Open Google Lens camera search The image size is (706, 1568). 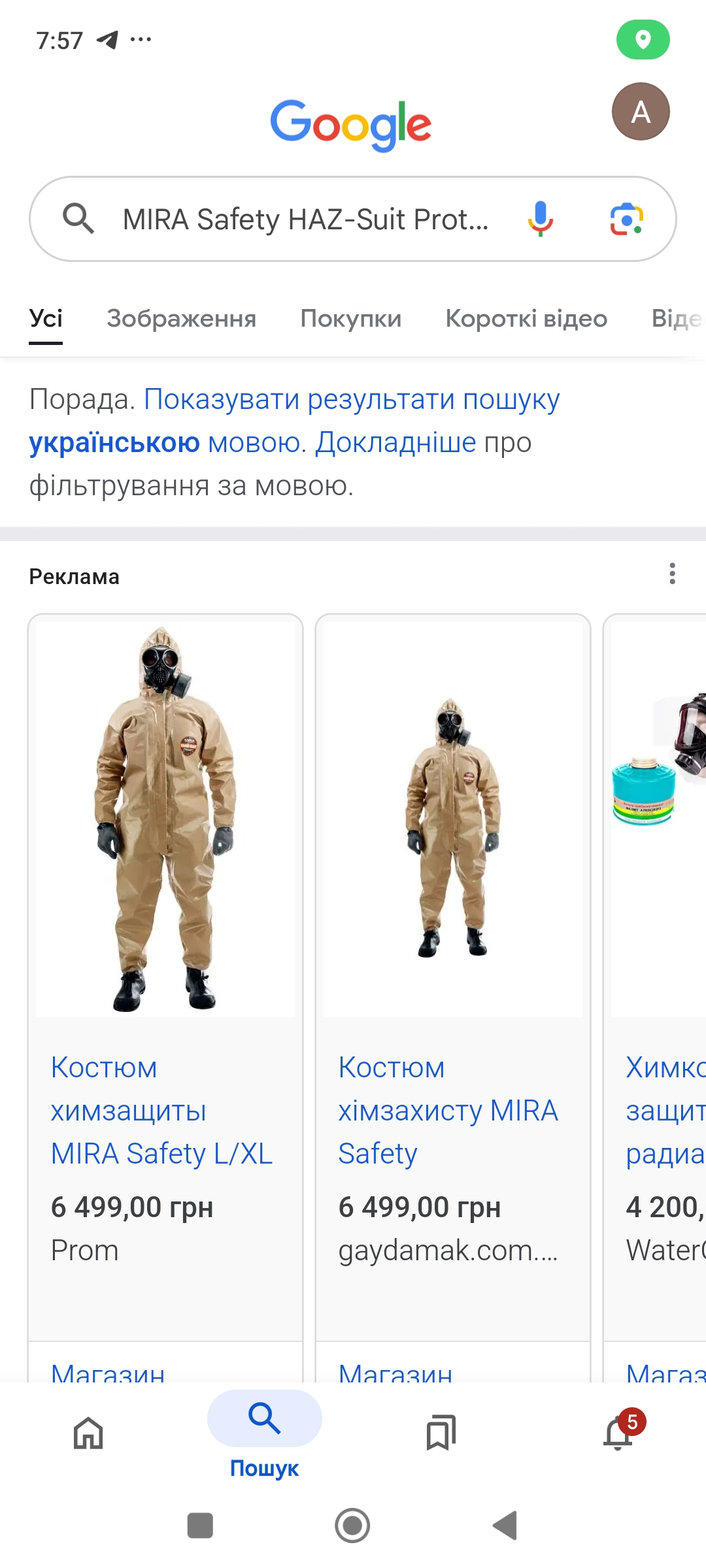626,219
